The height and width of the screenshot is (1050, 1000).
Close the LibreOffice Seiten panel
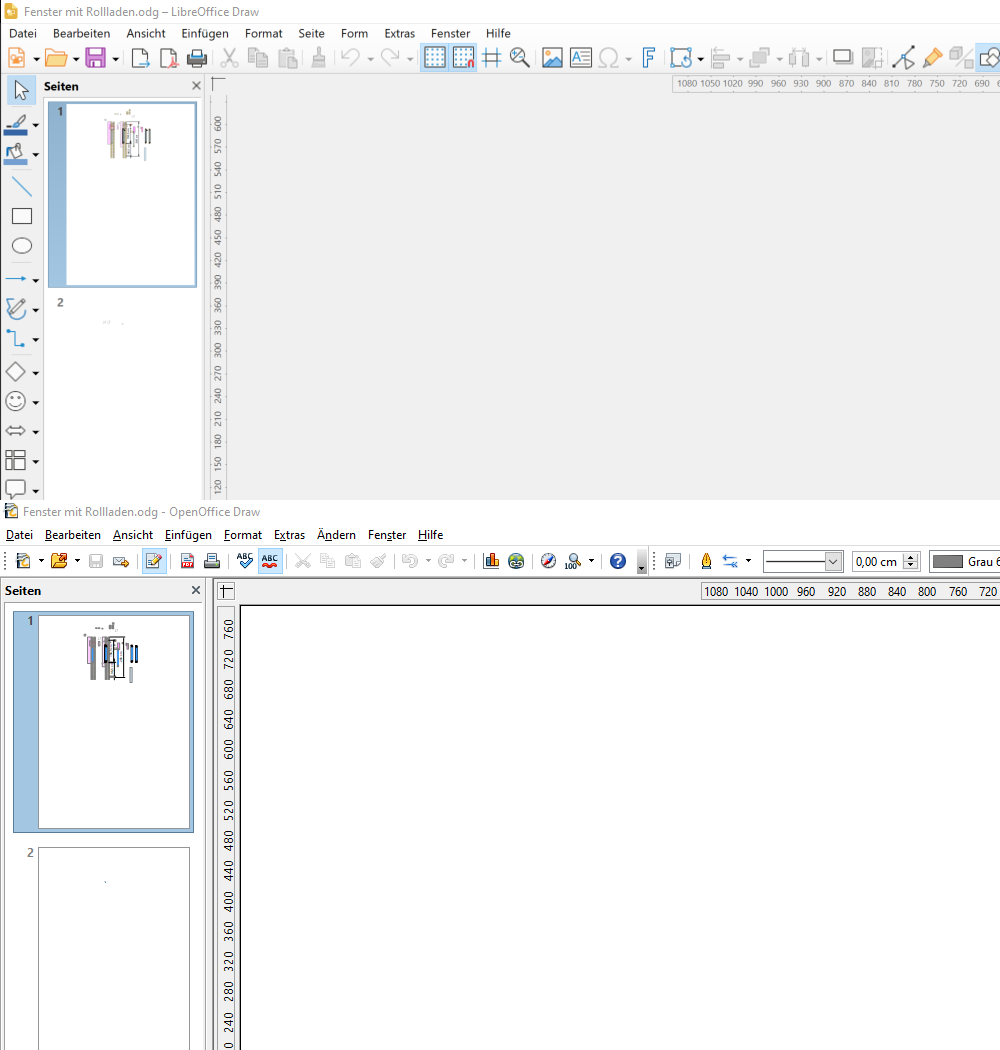[x=196, y=86]
